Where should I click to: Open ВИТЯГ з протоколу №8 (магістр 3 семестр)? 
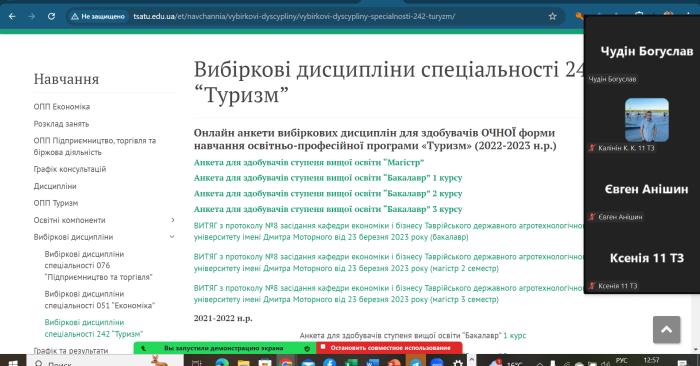click(x=388, y=294)
